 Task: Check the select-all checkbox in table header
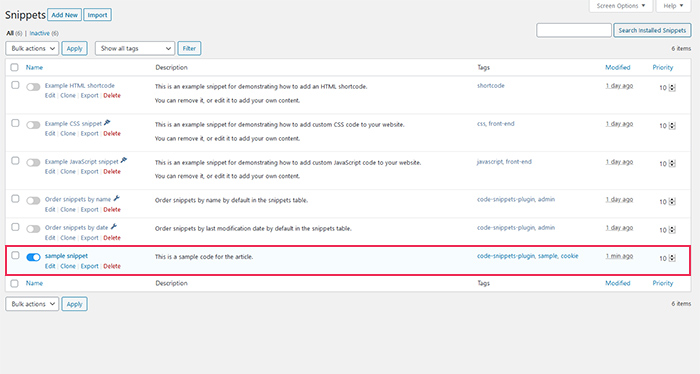point(15,67)
